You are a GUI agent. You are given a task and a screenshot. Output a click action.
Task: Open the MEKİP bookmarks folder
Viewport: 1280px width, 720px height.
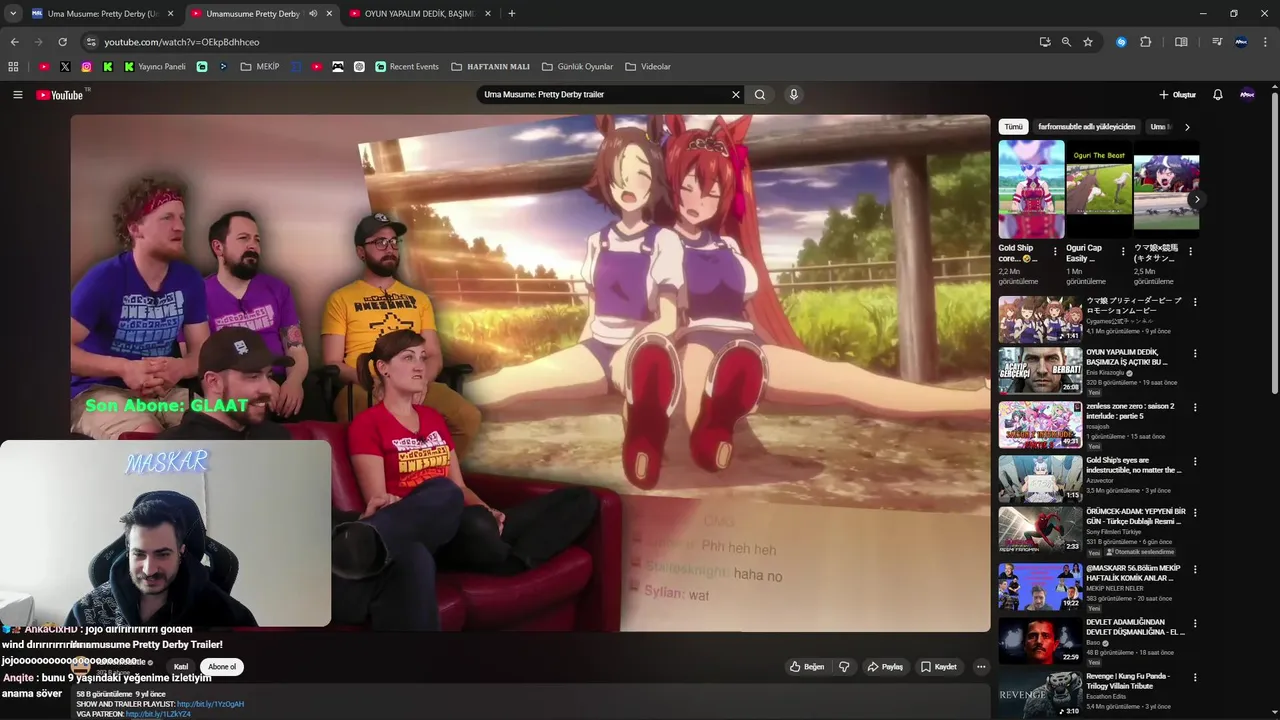pyautogui.click(x=260, y=67)
